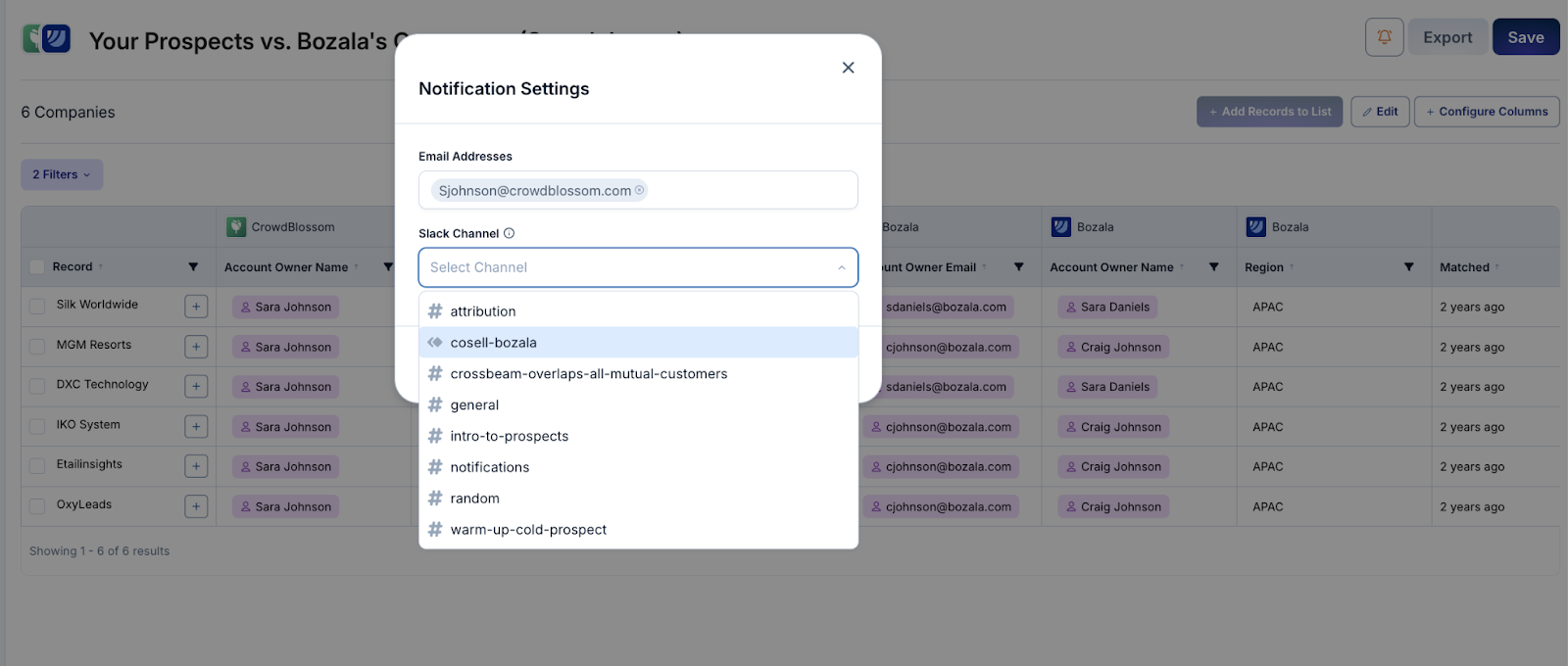This screenshot has height=666, width=1568.
Task: Click the Crossbeam logo at top left
Action: coord(46,39)
